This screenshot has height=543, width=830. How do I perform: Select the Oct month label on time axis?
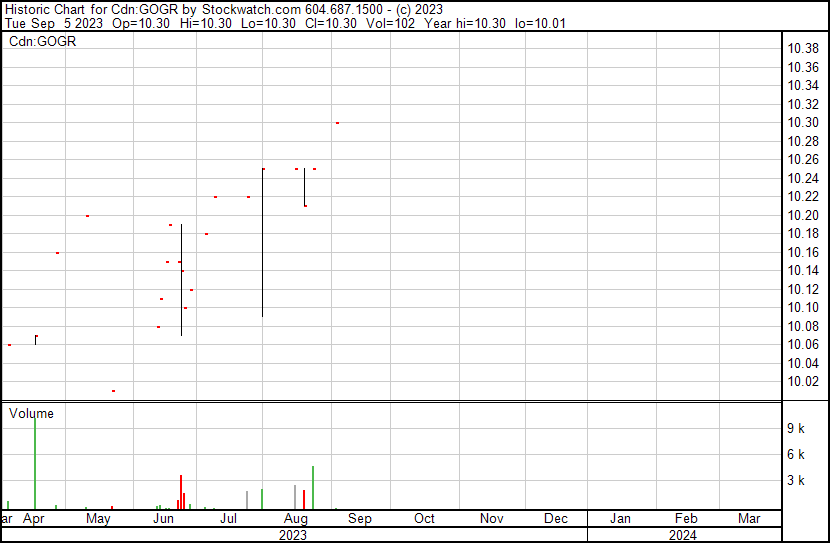pyautogui.click(x=424, y=519)
